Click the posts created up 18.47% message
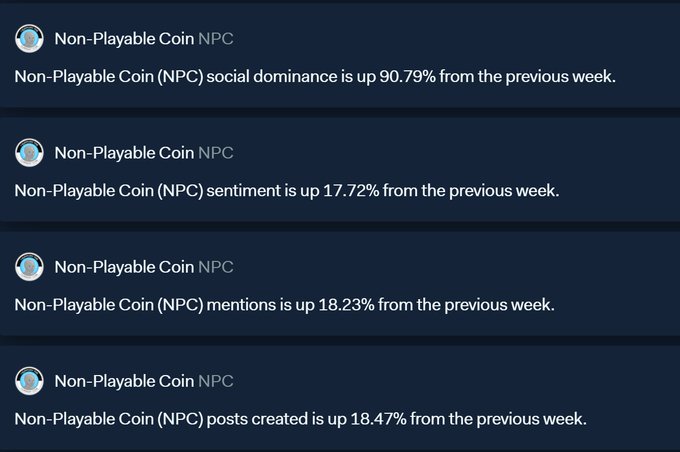Viewport: 680px width, 452px height. [x=301, y=419]
